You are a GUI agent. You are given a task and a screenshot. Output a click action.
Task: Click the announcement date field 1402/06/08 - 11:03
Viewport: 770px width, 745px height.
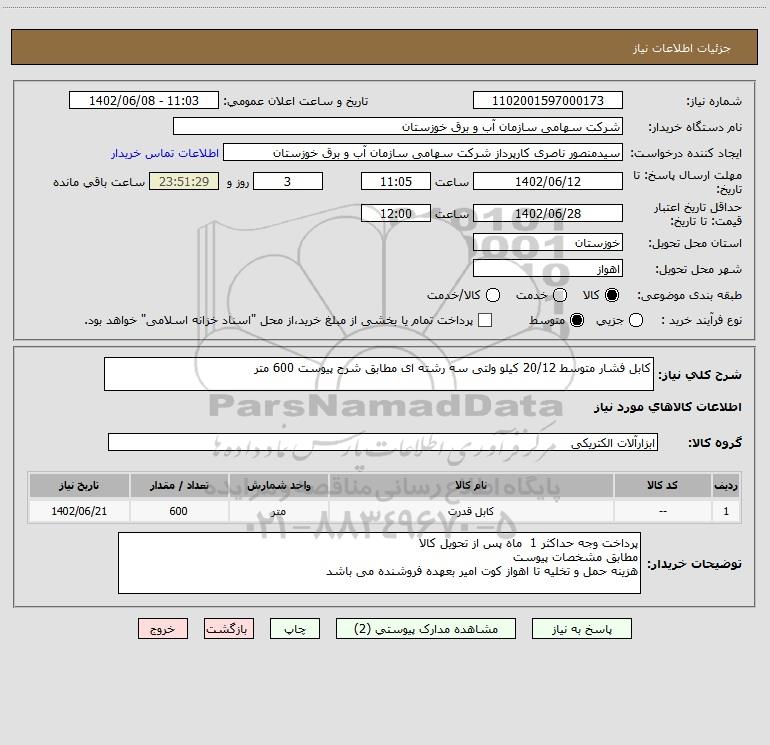click(144, 100)
